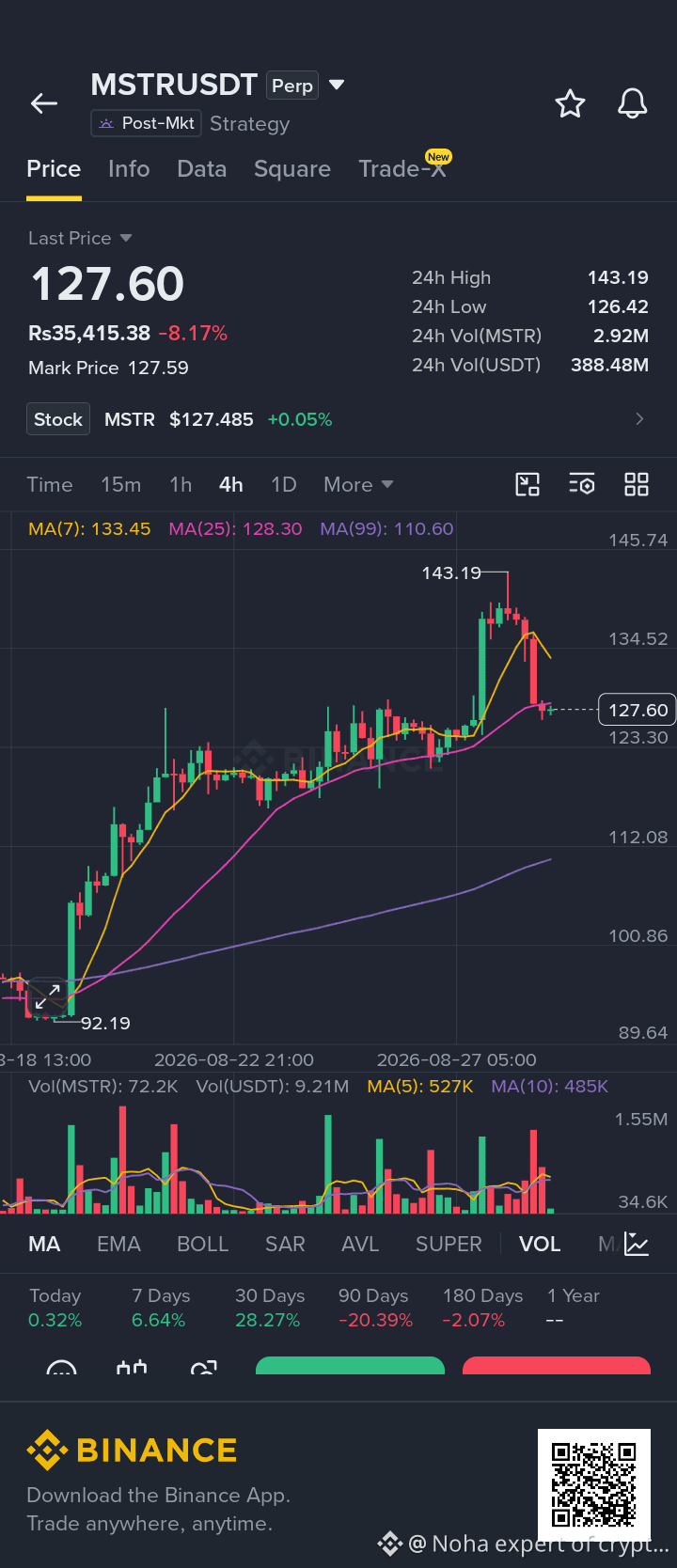Open chart drawing tools icon

(527, 484)
